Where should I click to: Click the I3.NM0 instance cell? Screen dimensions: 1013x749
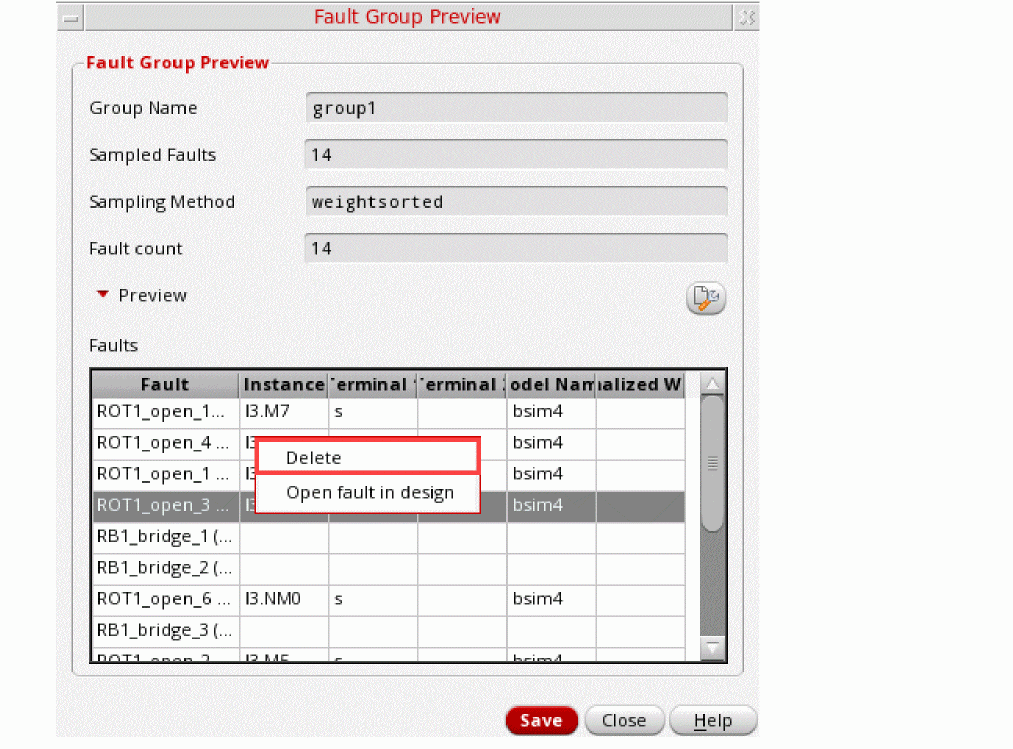click(284, 599)
